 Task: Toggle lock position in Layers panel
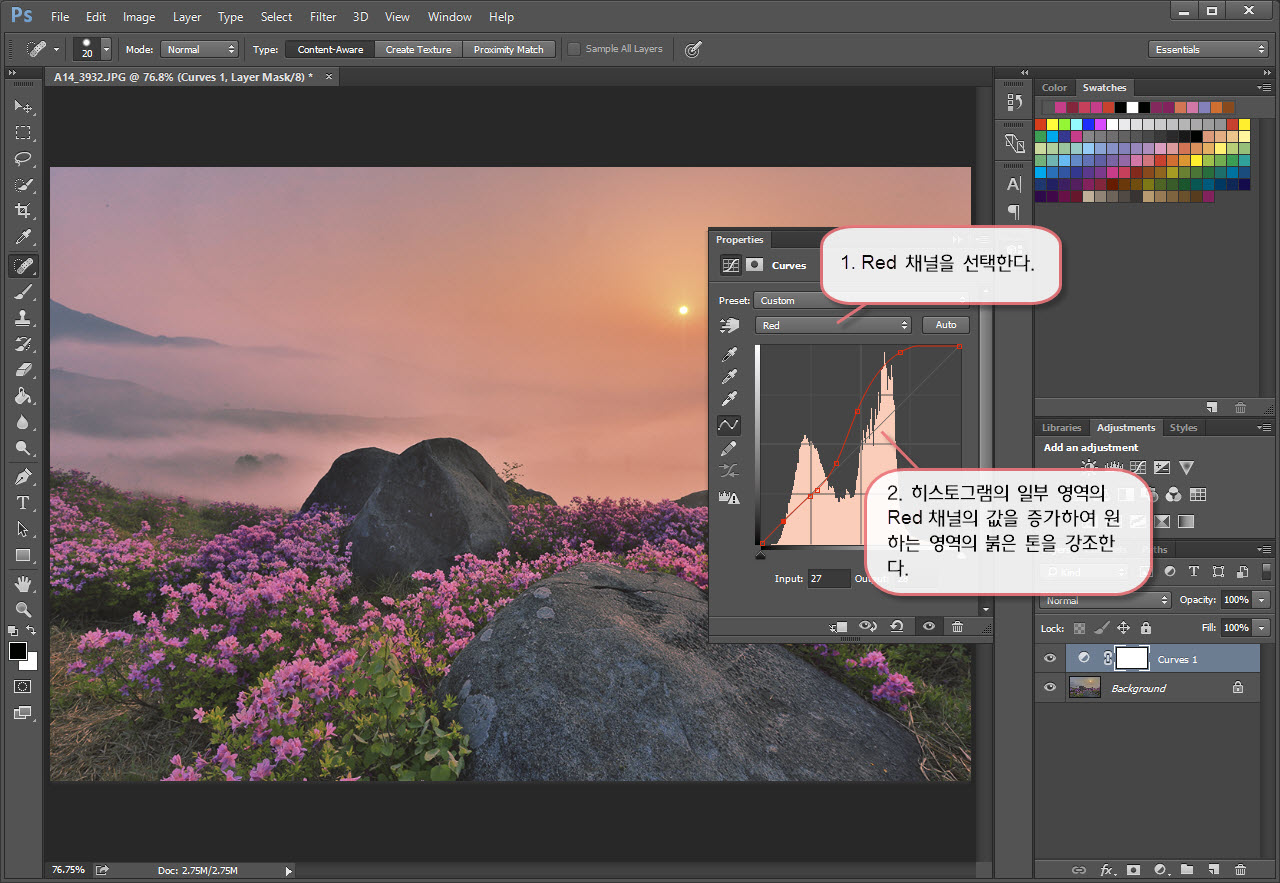pos(1123,628)
